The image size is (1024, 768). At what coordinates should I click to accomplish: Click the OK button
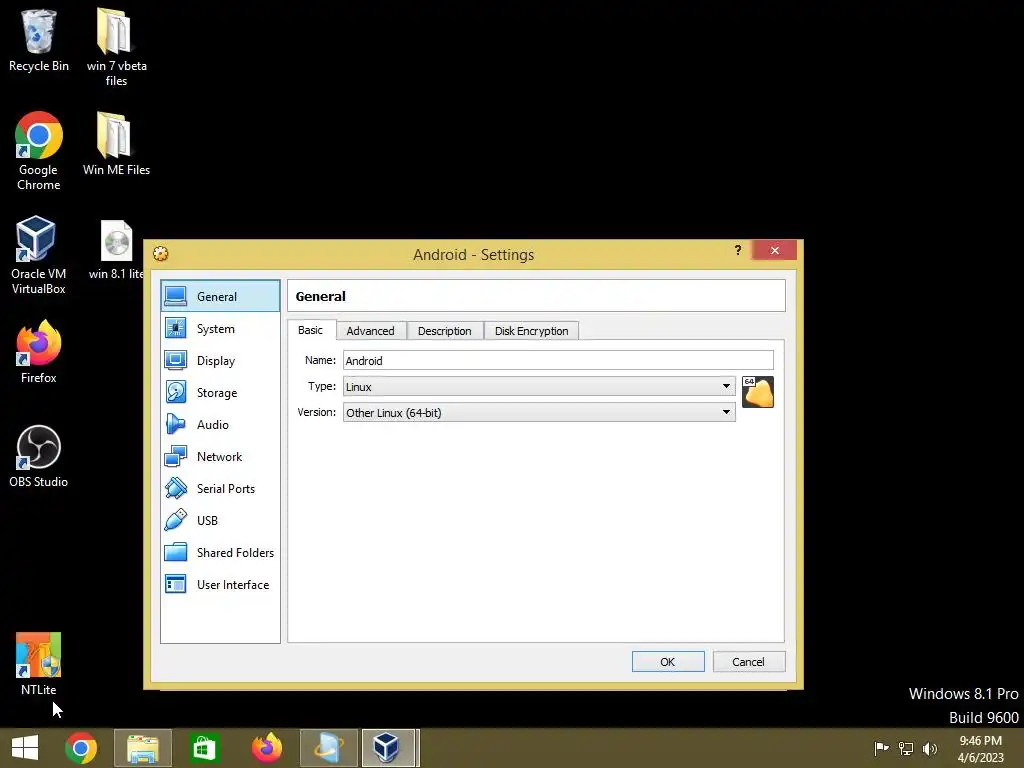tap(668, 662)
